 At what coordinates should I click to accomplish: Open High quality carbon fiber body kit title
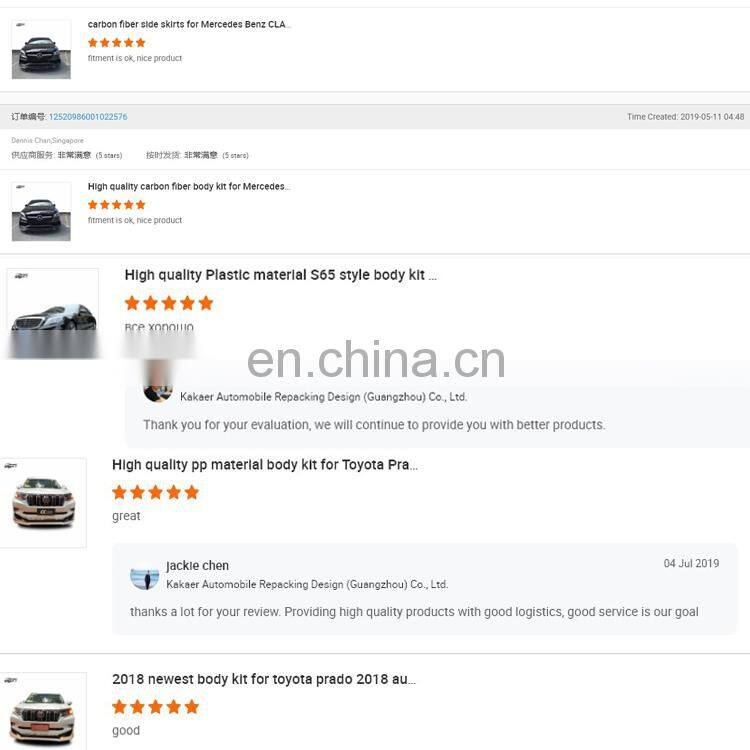189,187
